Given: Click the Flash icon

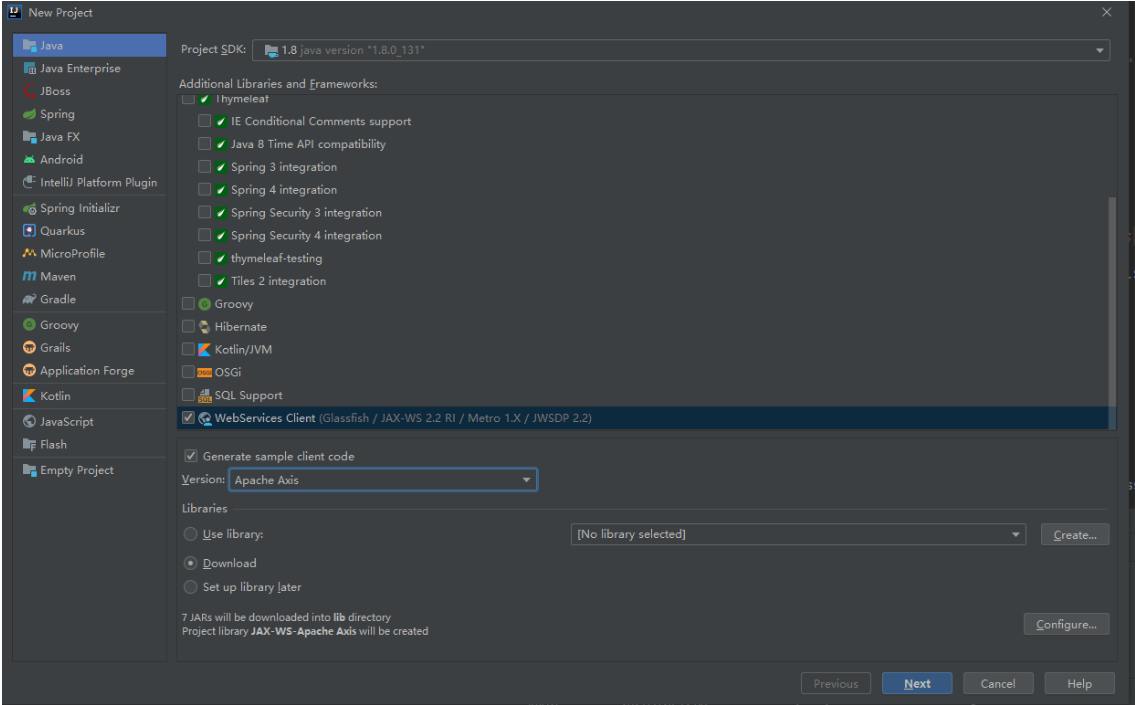Looking at the screenshot, I should [x=29, y=444].
